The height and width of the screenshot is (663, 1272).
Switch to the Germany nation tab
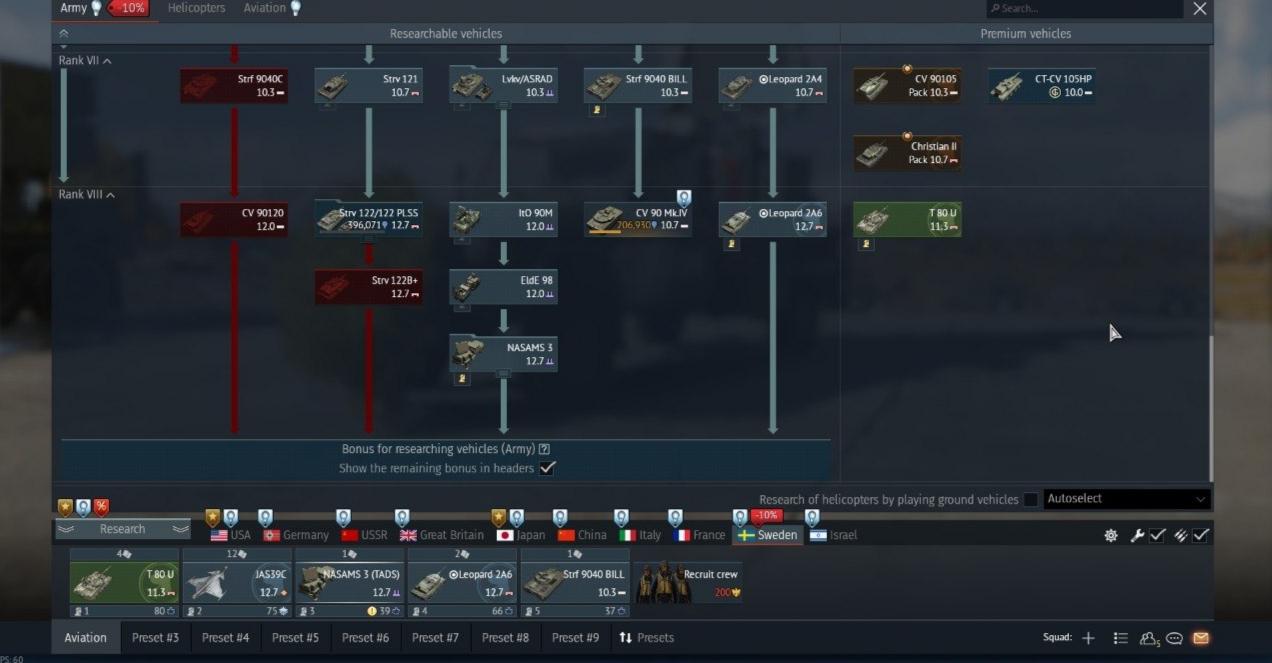pos(296,535)
